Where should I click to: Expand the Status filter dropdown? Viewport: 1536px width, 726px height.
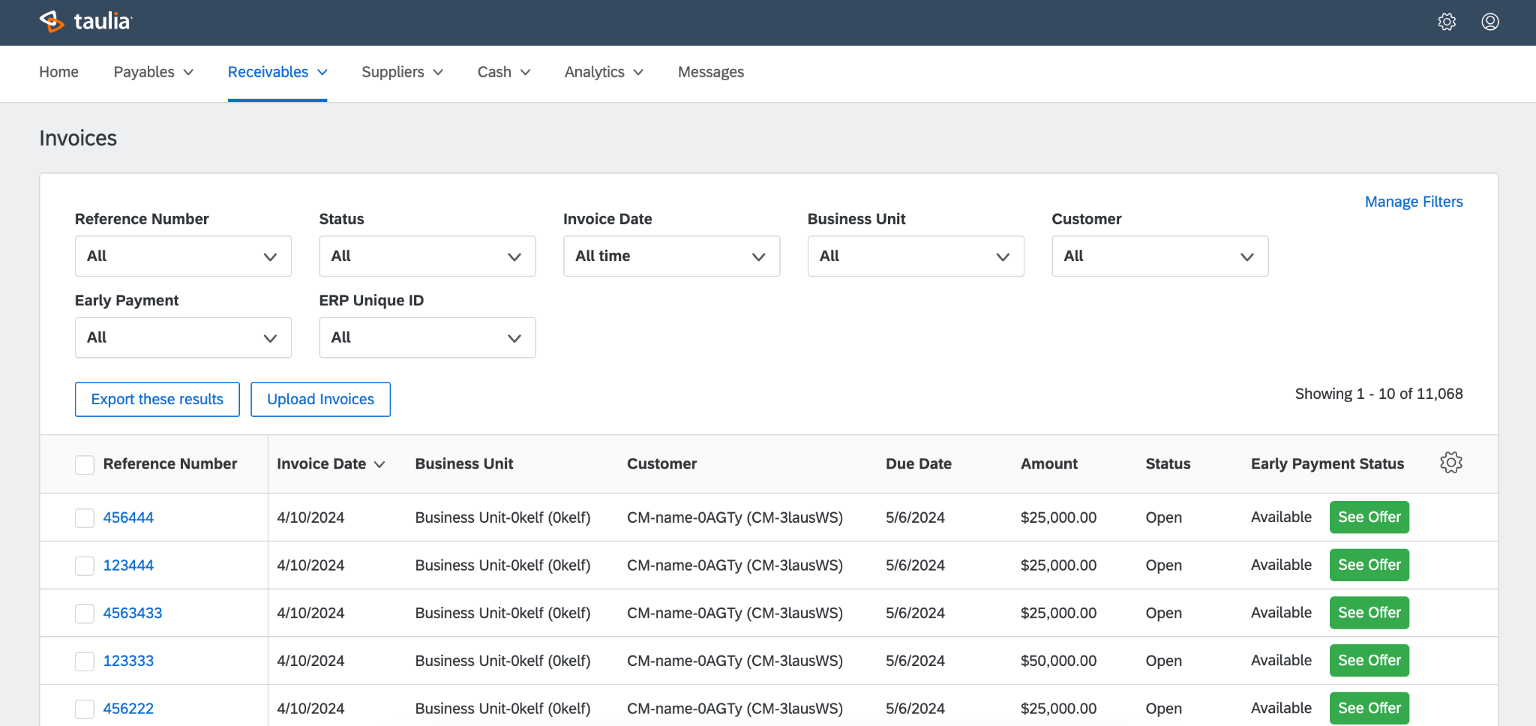tap(427, 256)
